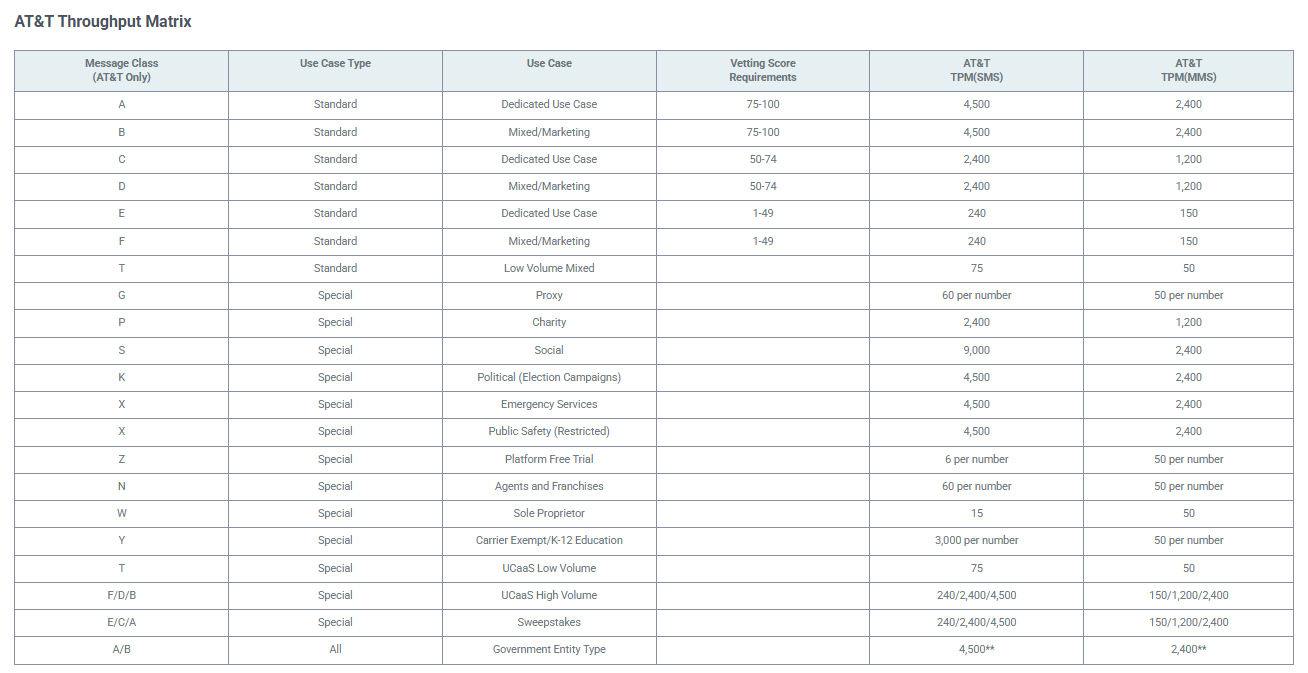Click the Use Case Type column header
1308x673 pixels.
pyautogui.click(x=335, y=63)
